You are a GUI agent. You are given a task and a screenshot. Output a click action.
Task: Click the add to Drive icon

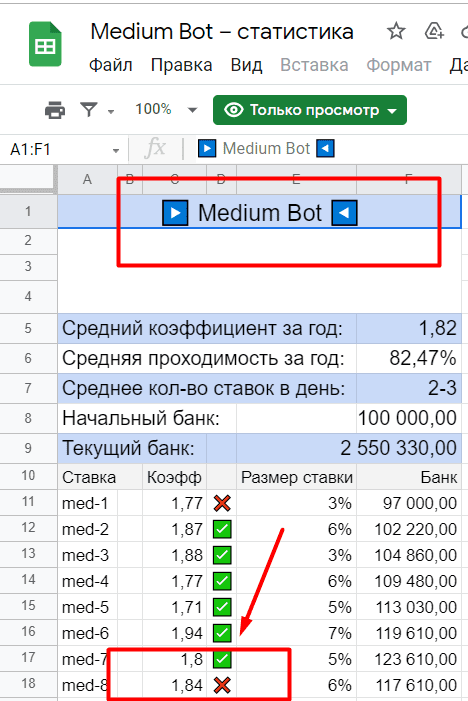click(x=434, y=32)
